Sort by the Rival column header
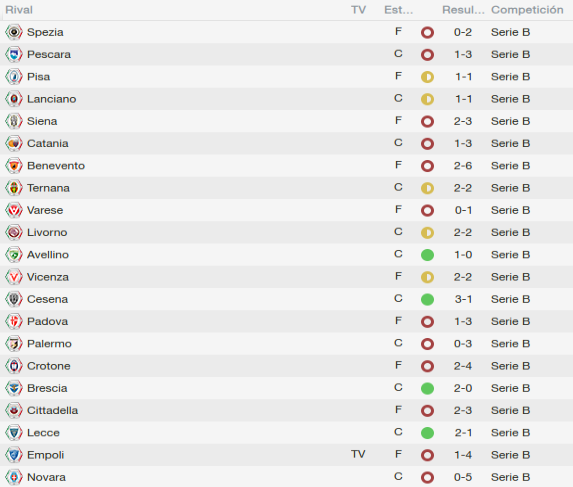 tap(19, 10)
